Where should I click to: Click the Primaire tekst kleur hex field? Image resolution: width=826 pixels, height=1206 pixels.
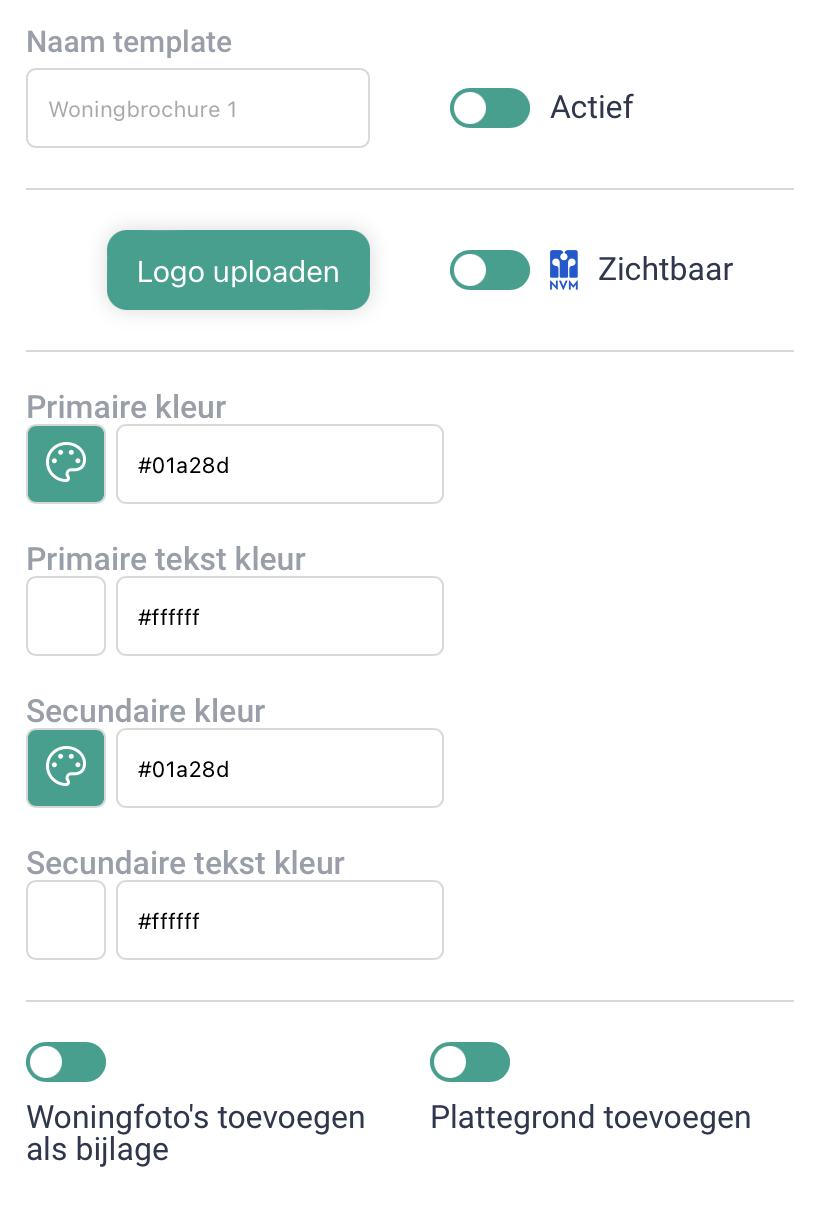click(x=280, y=616)
